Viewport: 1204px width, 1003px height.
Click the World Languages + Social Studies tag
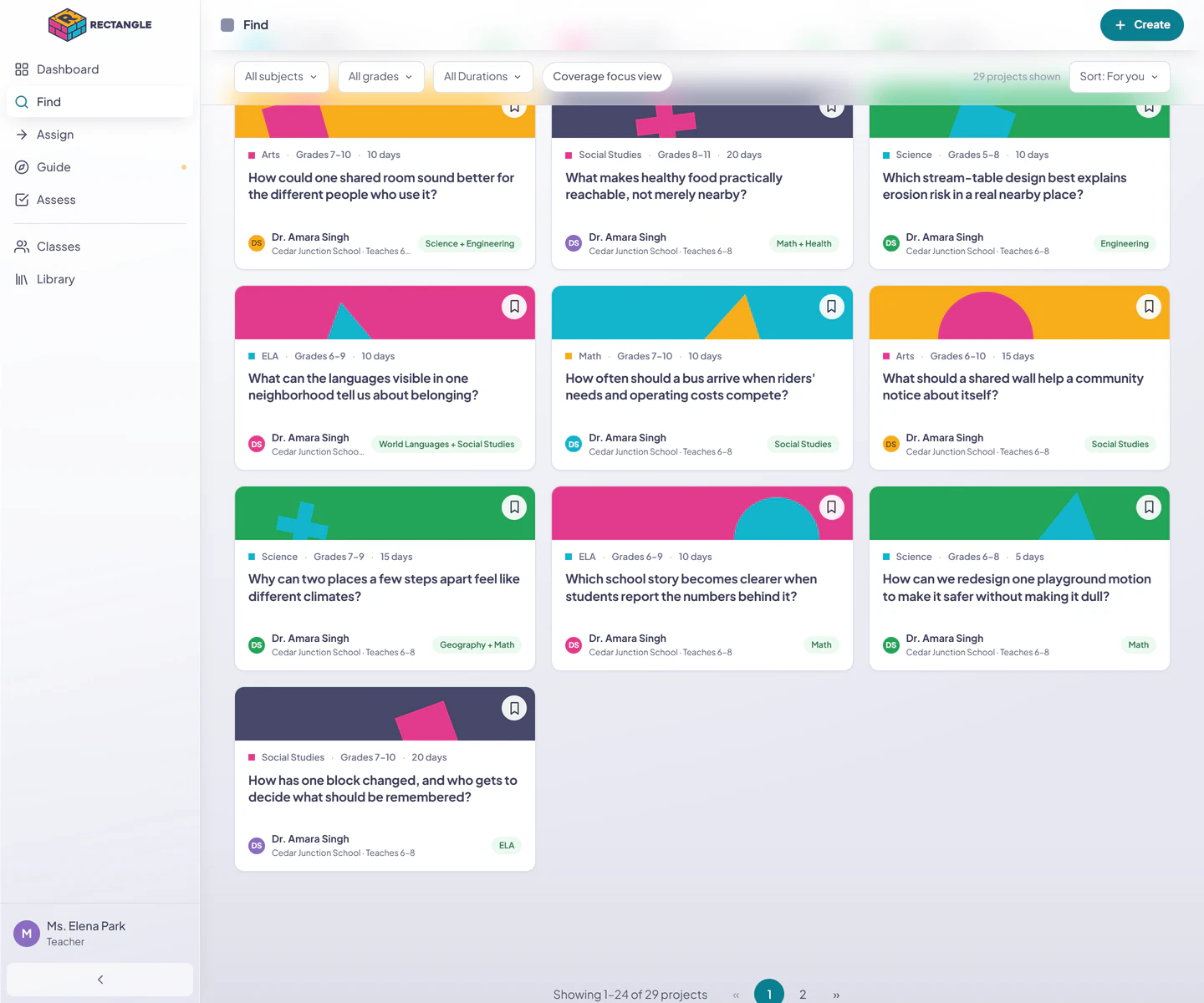(446, 445)
